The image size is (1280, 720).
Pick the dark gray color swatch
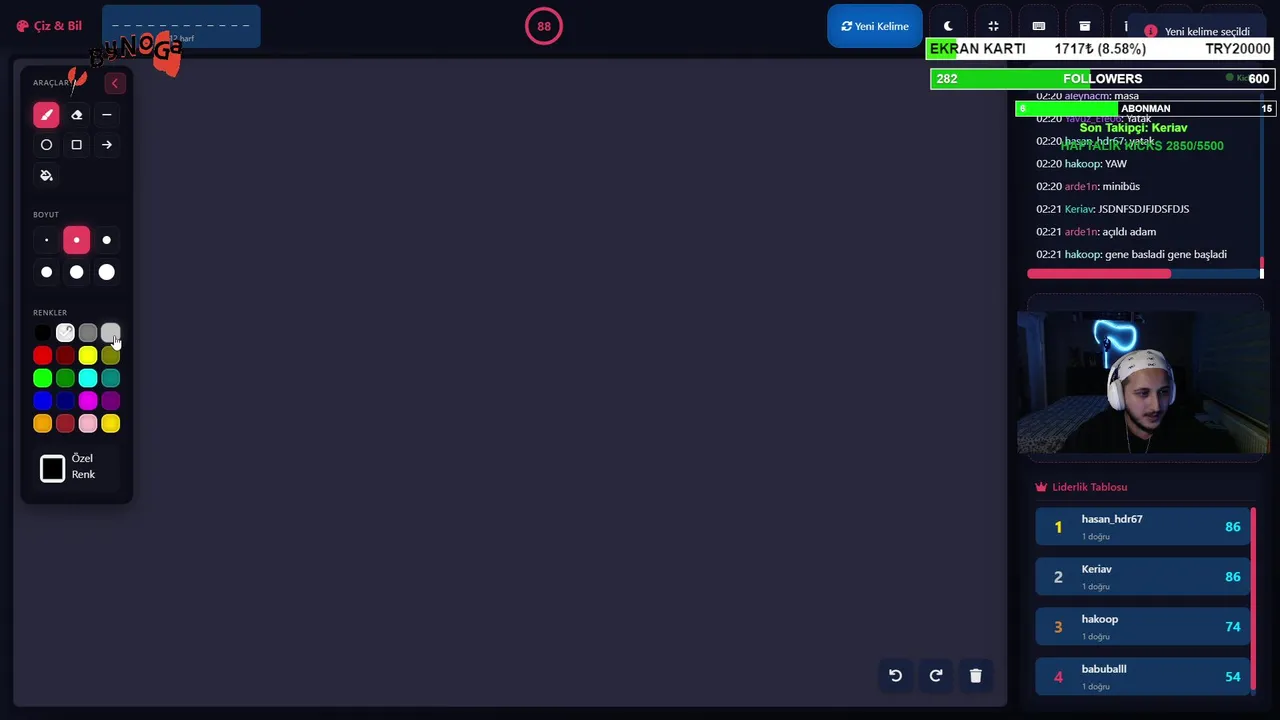(x=88, y=333)
